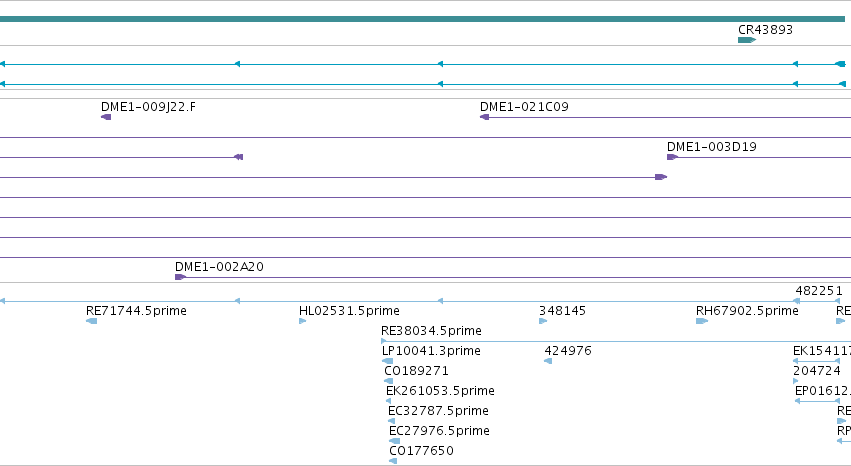The height and width of the screenshot is (466, 851).
Task: Select the purple feature ending in double arrowhead
Action: point(238,157)
